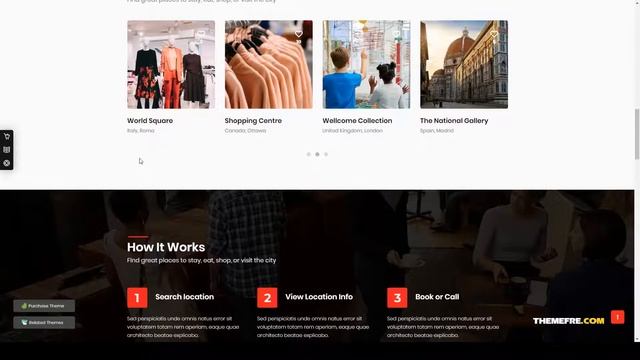This screenshot has width=640, height=360.
Task: Favorite the Shopping Centre listing with heart icon
Action: click(x=299, y=34)
